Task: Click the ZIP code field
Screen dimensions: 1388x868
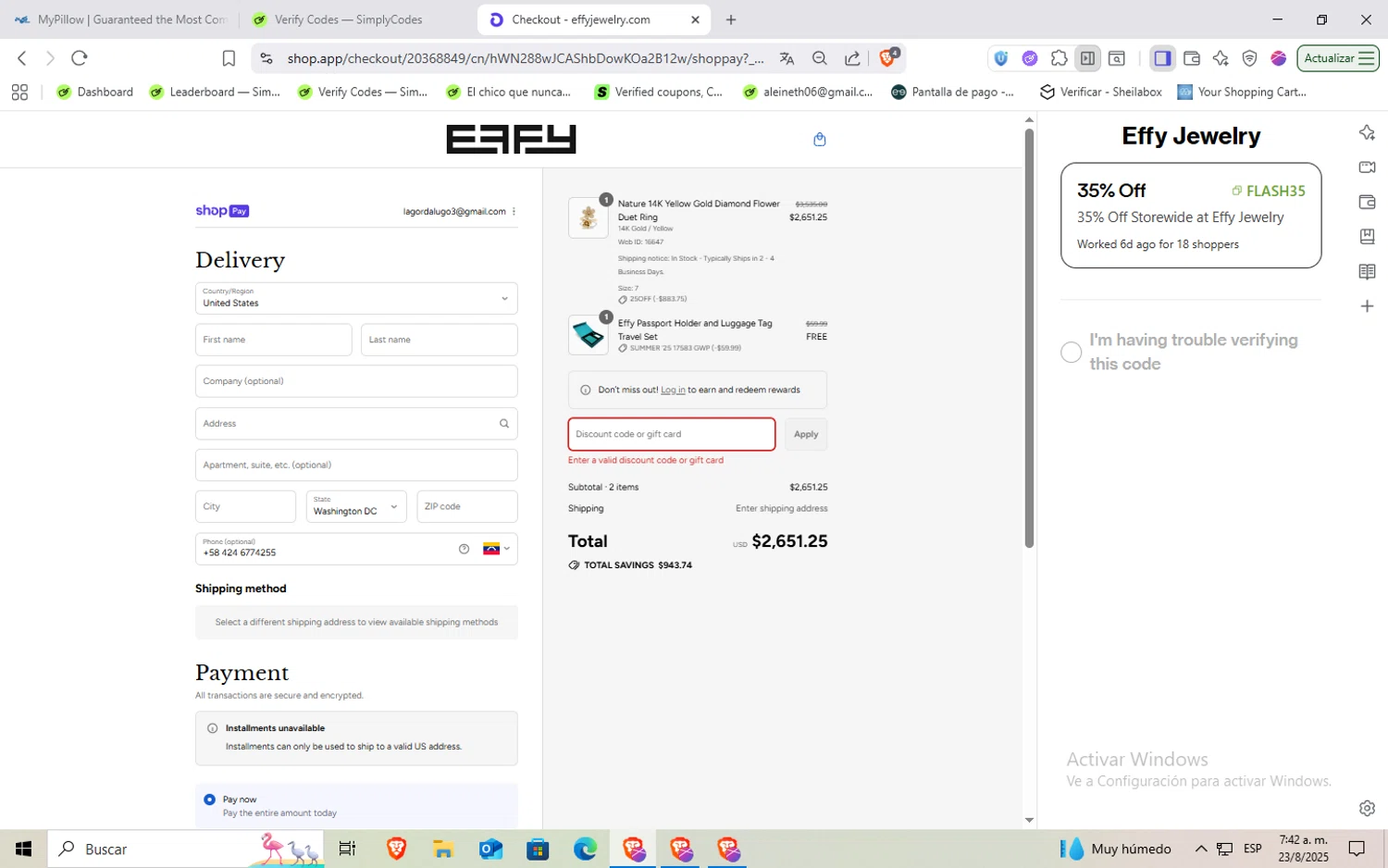Action: click(x=467, y=506)
